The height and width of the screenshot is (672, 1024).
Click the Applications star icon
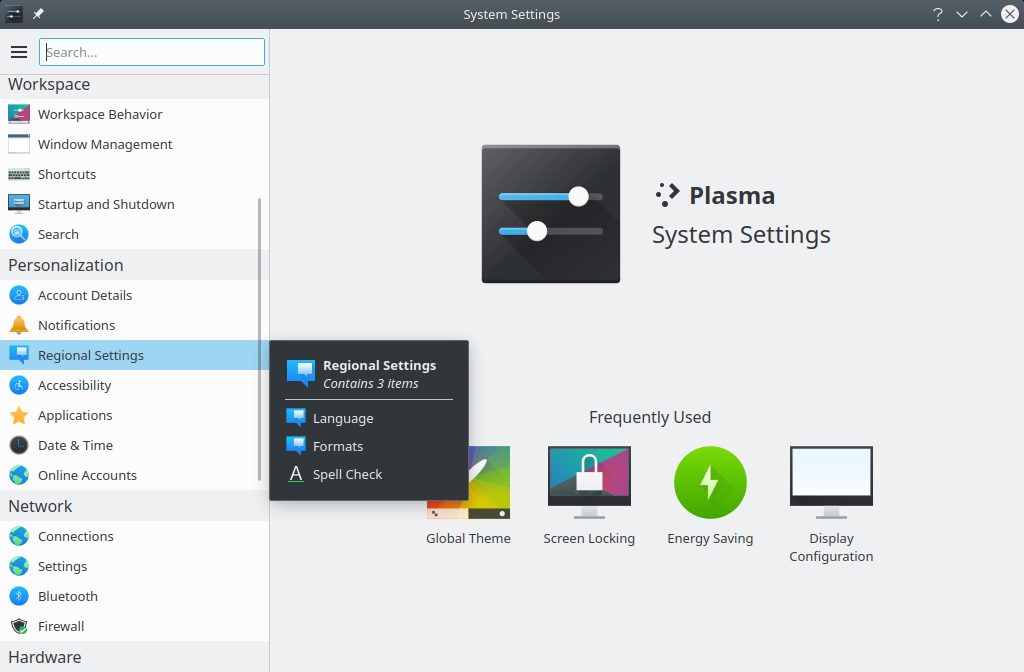click(x=19, y=415)
